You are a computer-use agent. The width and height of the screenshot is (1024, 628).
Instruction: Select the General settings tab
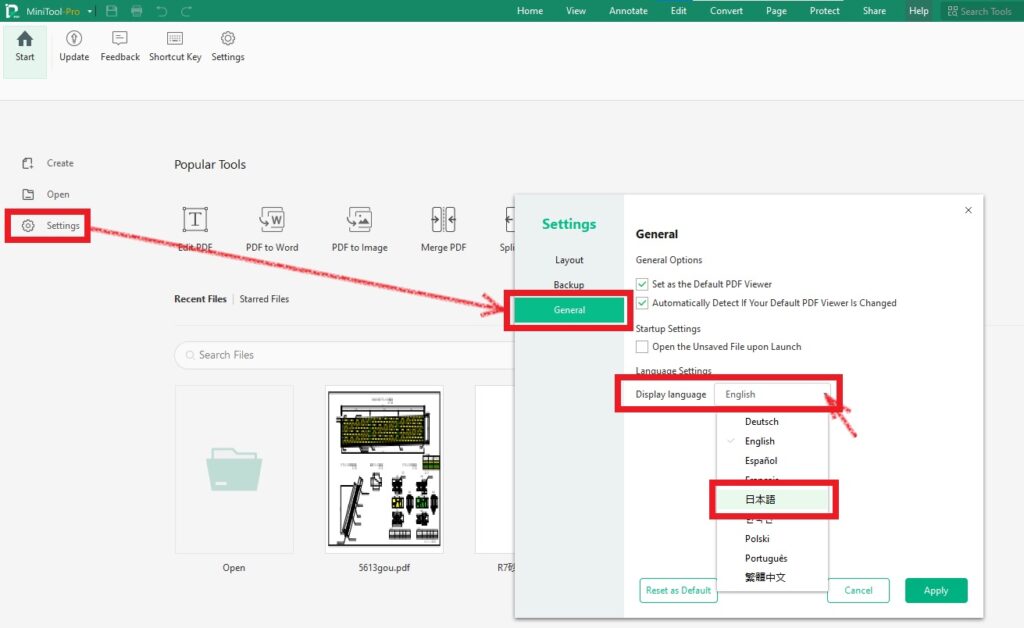[x=569, y=310]
